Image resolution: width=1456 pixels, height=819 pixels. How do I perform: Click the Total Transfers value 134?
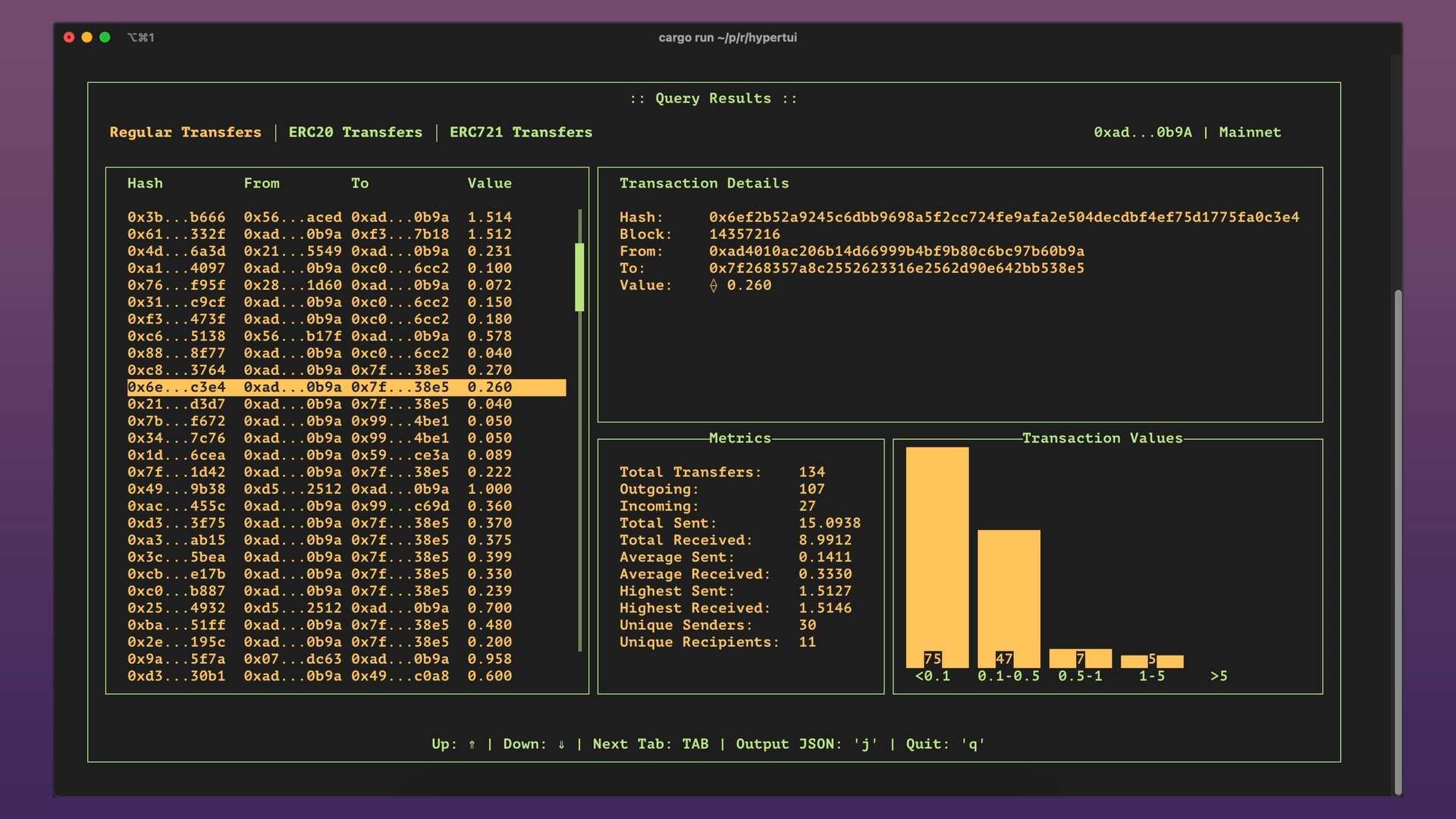[x=811, y=472]
